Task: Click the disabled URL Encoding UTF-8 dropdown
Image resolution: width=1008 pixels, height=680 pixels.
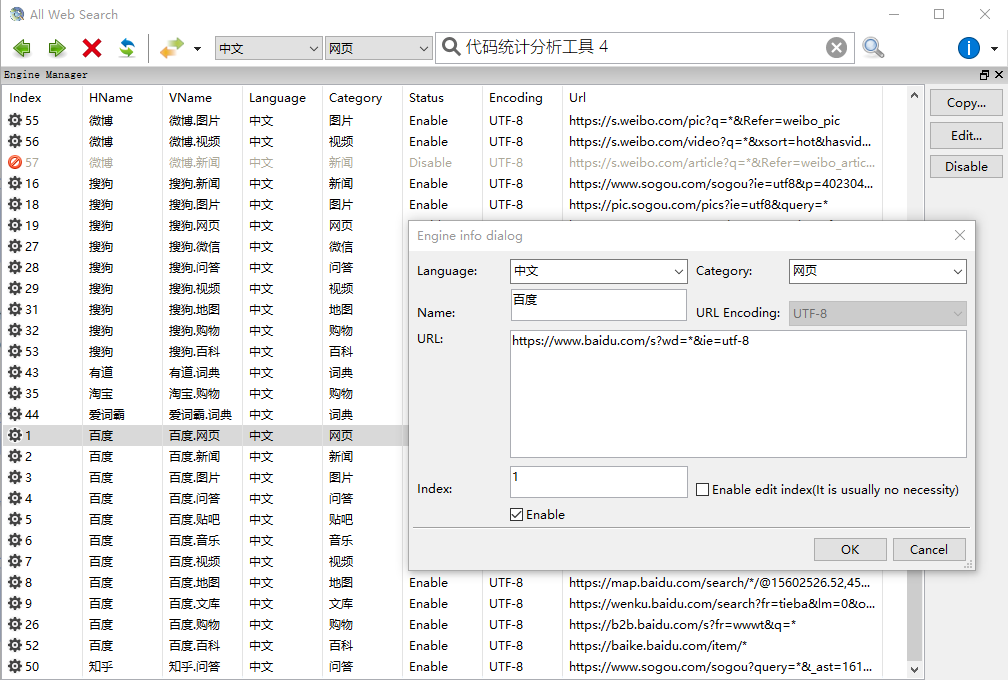Action: (878, 314)
